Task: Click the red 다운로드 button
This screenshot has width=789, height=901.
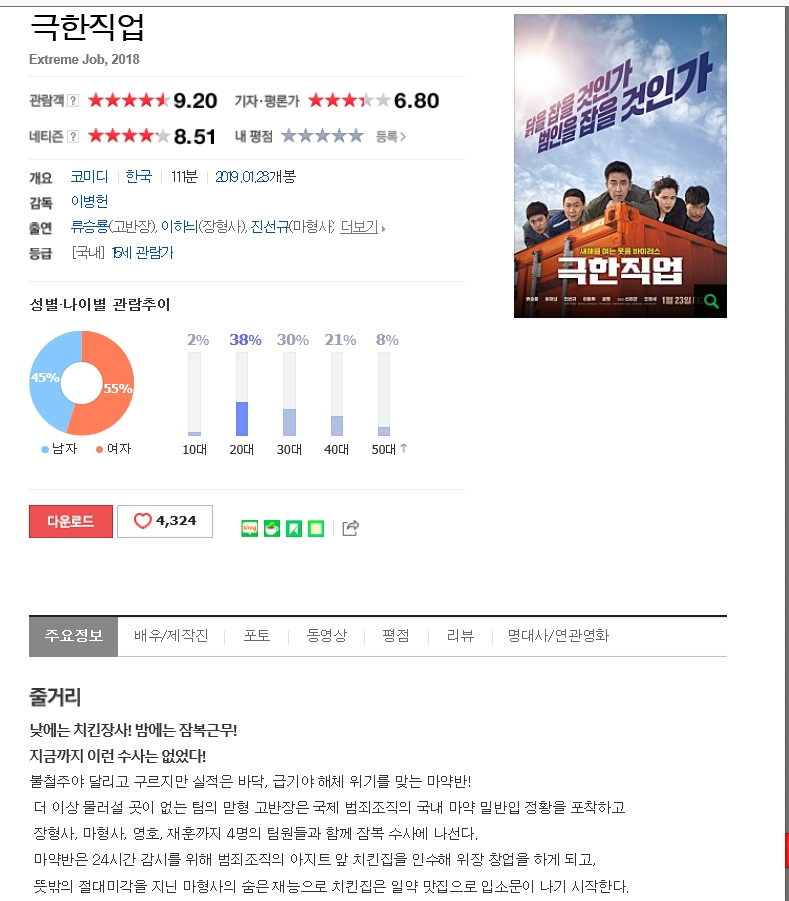Action: coord(71,521)
